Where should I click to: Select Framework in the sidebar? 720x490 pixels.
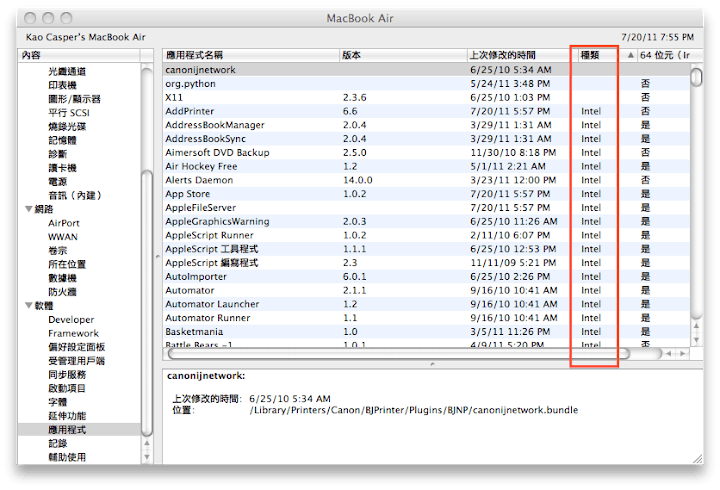coord(73,333)
